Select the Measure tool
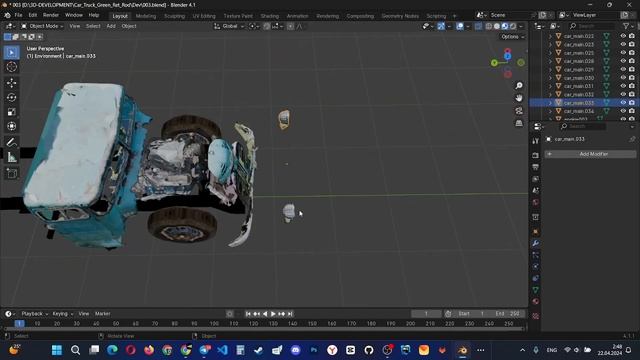Screen dimensions: 640x360 tap(11, 157)
